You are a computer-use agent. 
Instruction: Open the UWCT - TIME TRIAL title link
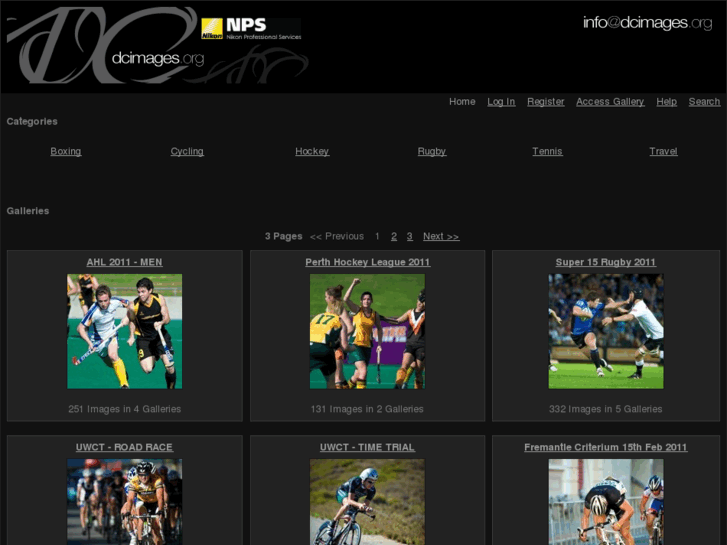367,447
